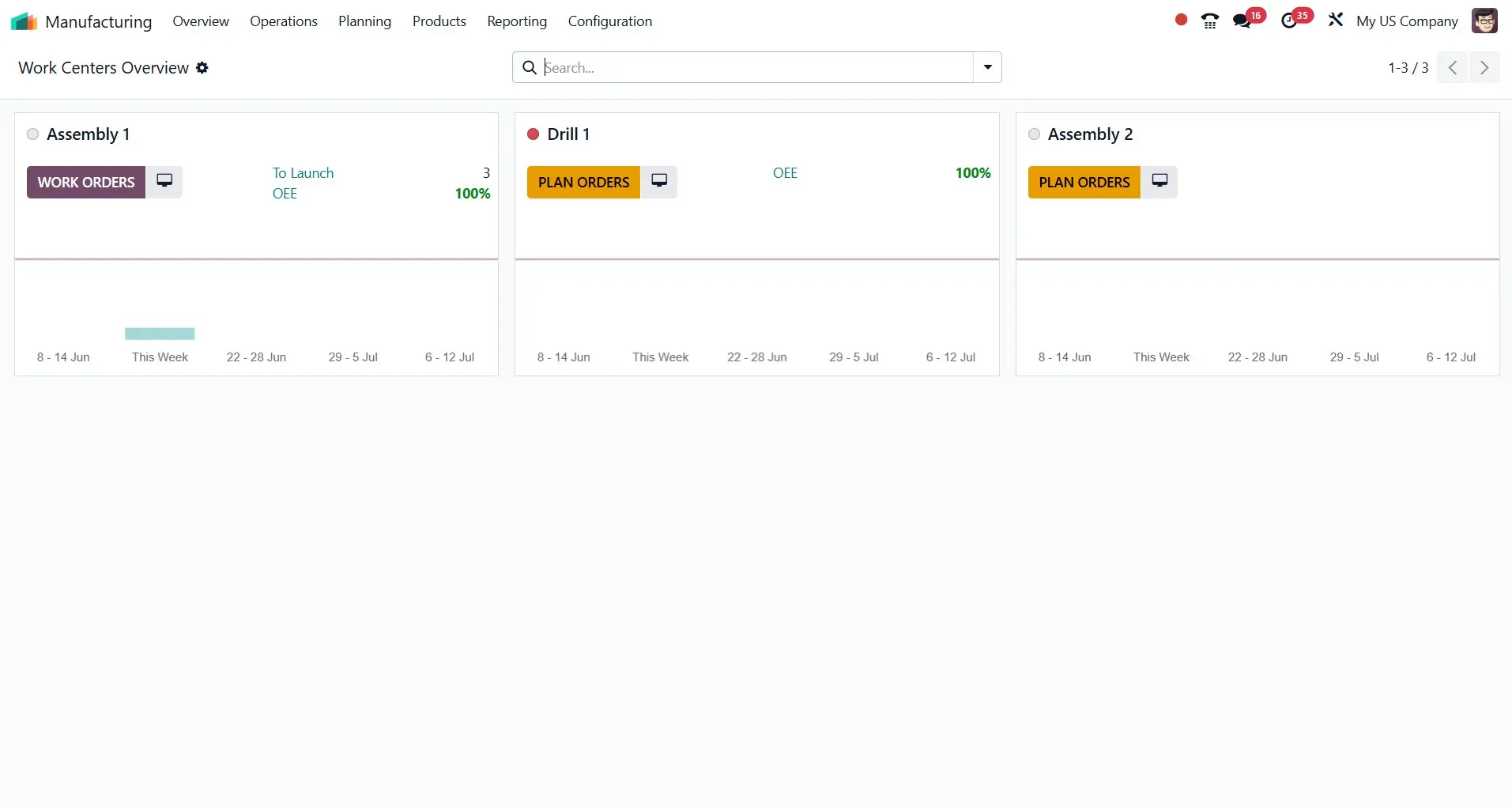Image resolution: width=1512 pixels, height=808 pixels.
Task: Toggle Drill 1 red status dot
Action: click(533, 134)
